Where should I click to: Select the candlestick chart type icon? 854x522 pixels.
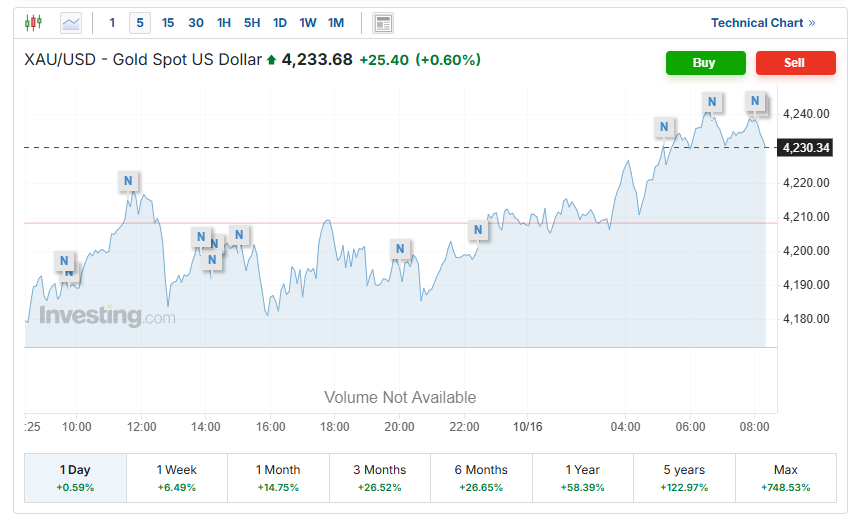[x=34, y=22]
